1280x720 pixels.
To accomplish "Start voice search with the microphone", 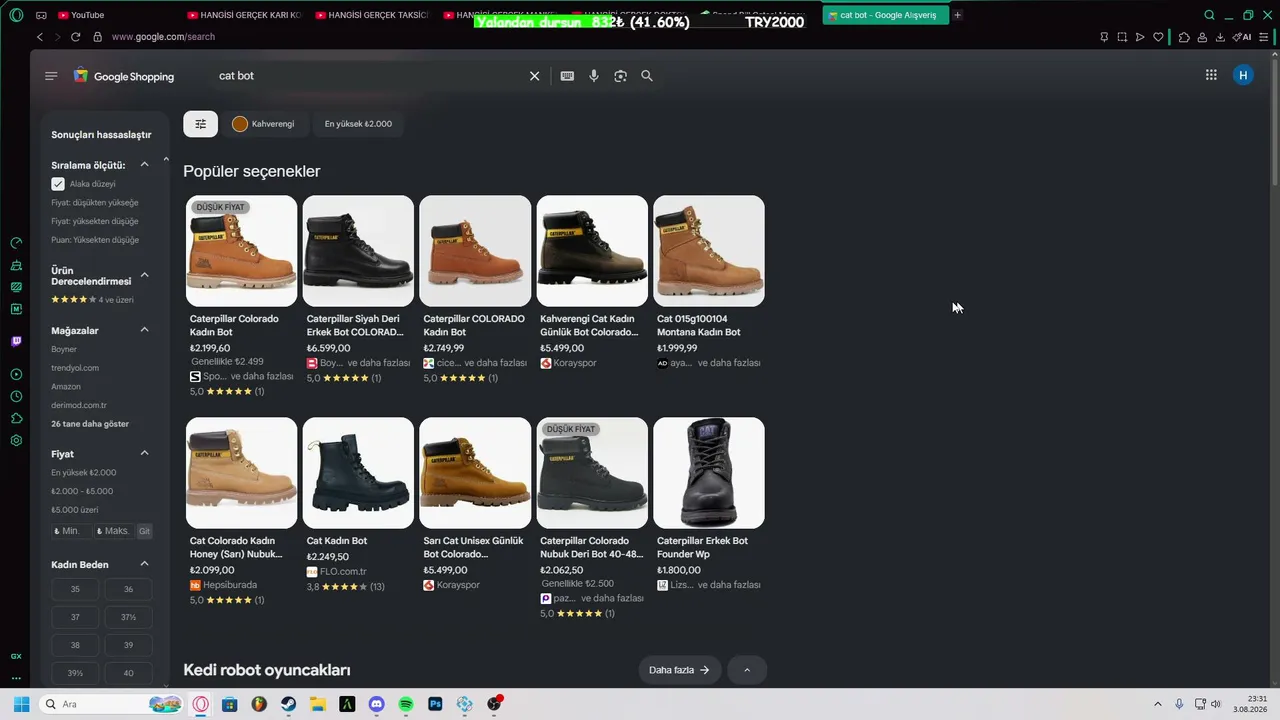I will click(594, 76).
